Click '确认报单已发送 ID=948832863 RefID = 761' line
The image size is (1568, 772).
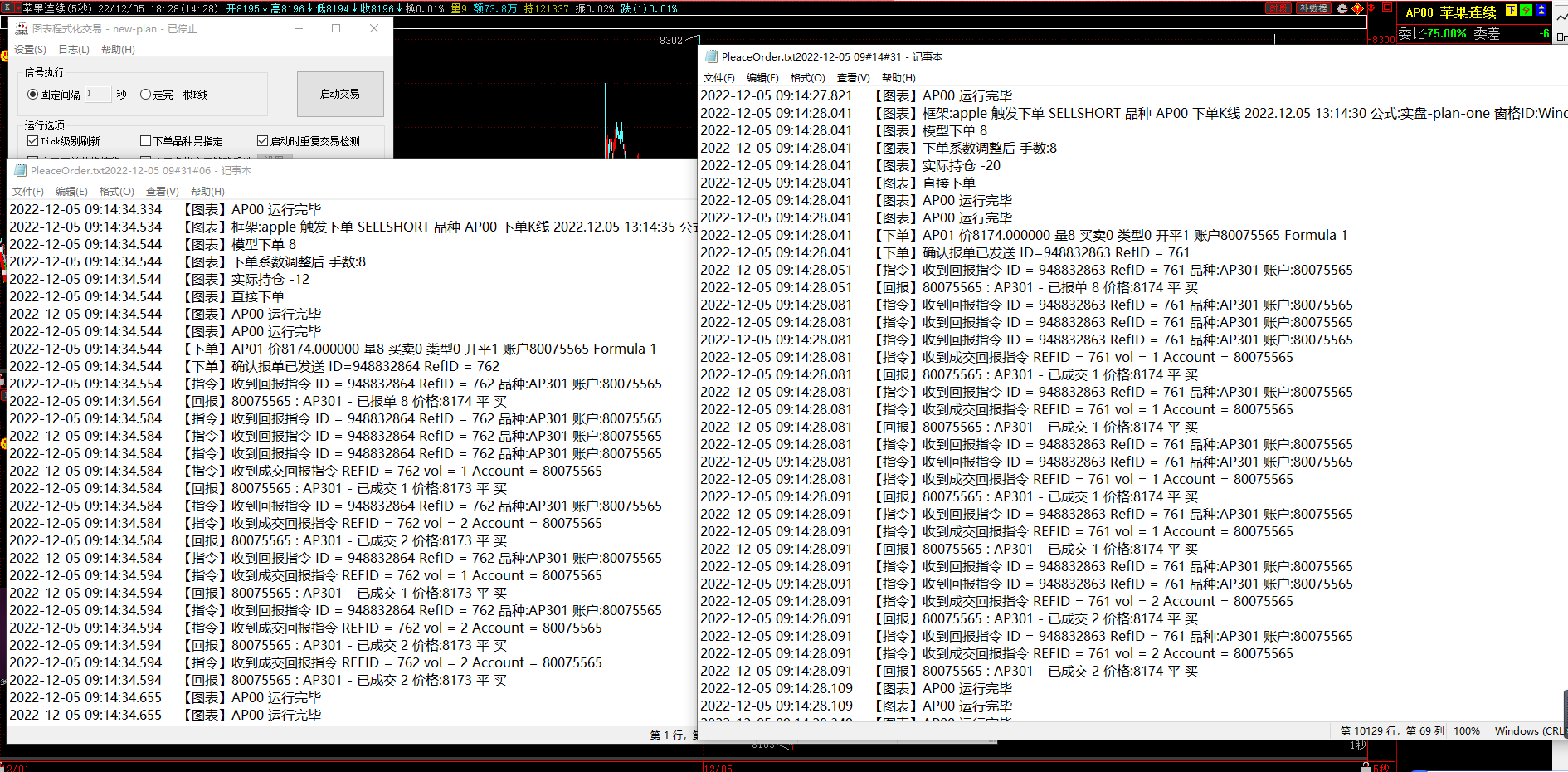click(1056, 252)
